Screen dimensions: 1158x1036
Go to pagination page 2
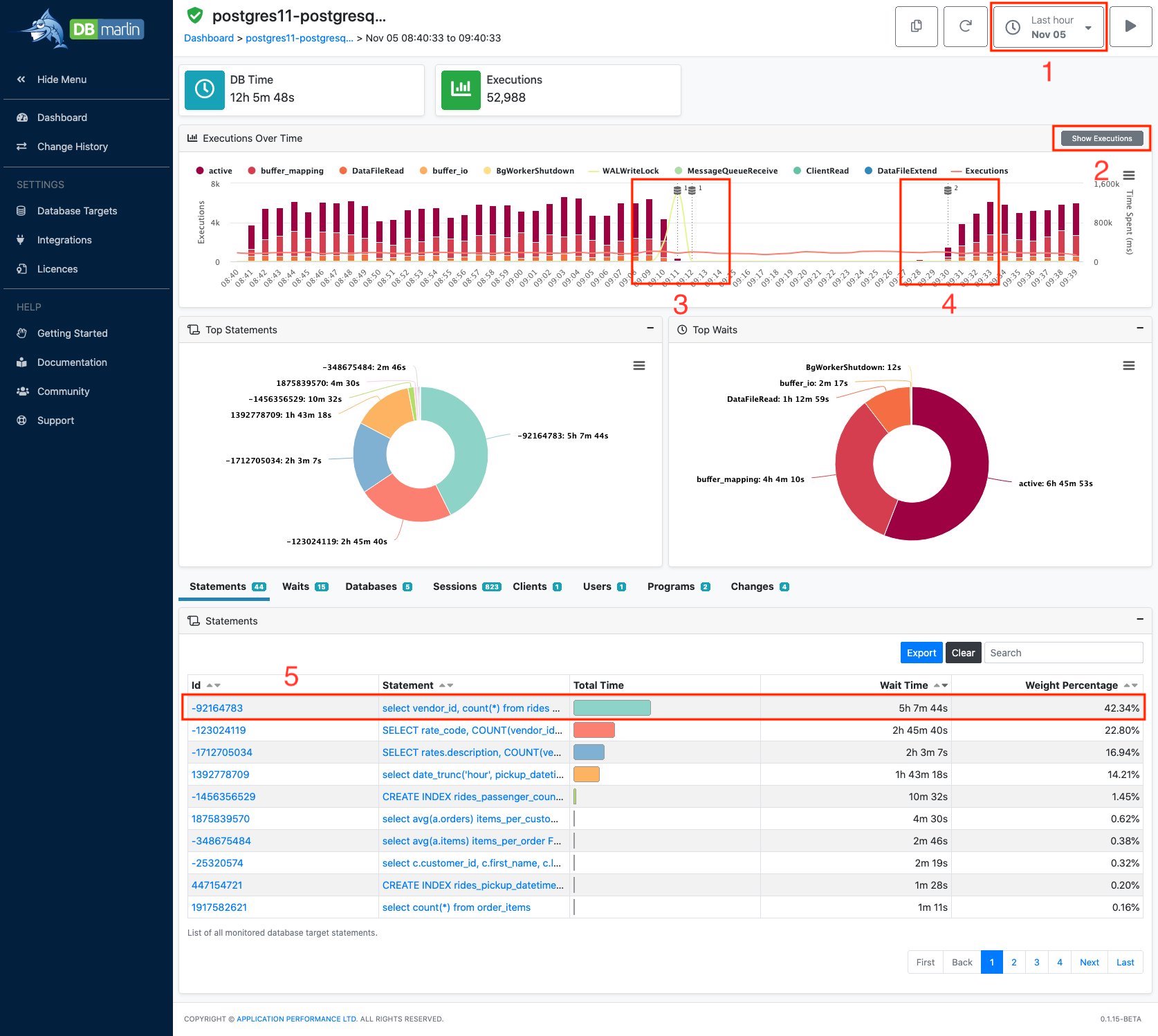click(1014, 962)
